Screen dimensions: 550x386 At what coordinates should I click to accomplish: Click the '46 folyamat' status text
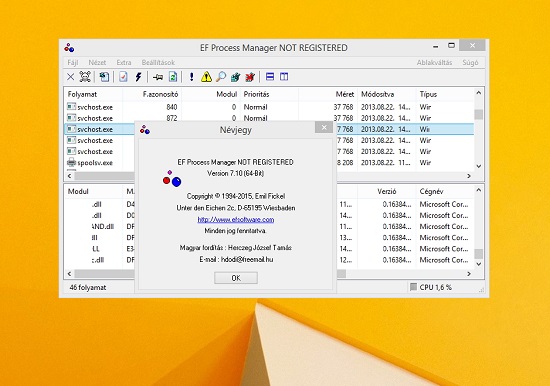click(88, 287)
